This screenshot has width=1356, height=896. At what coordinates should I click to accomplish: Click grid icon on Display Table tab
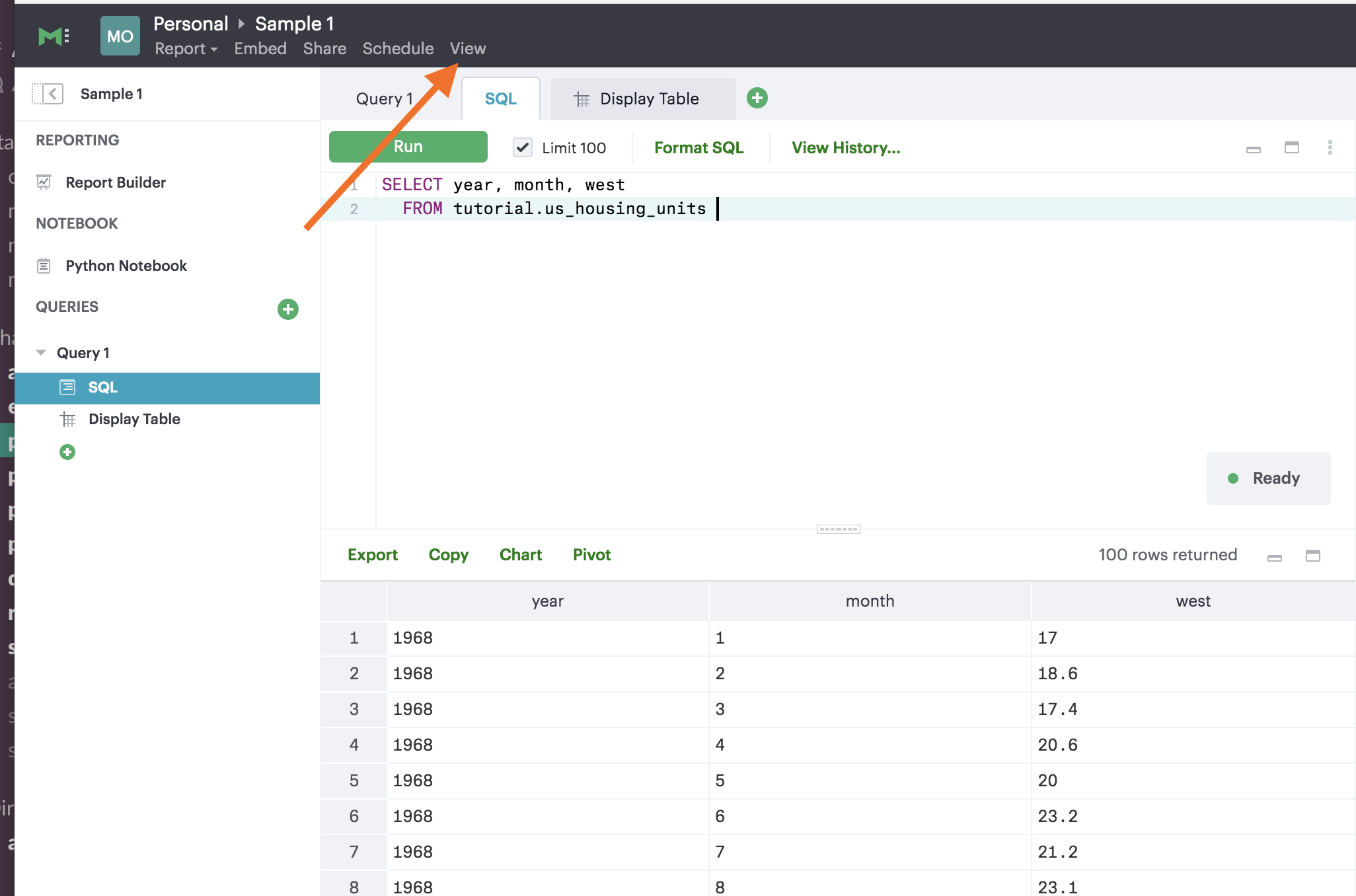pos(582,99)
